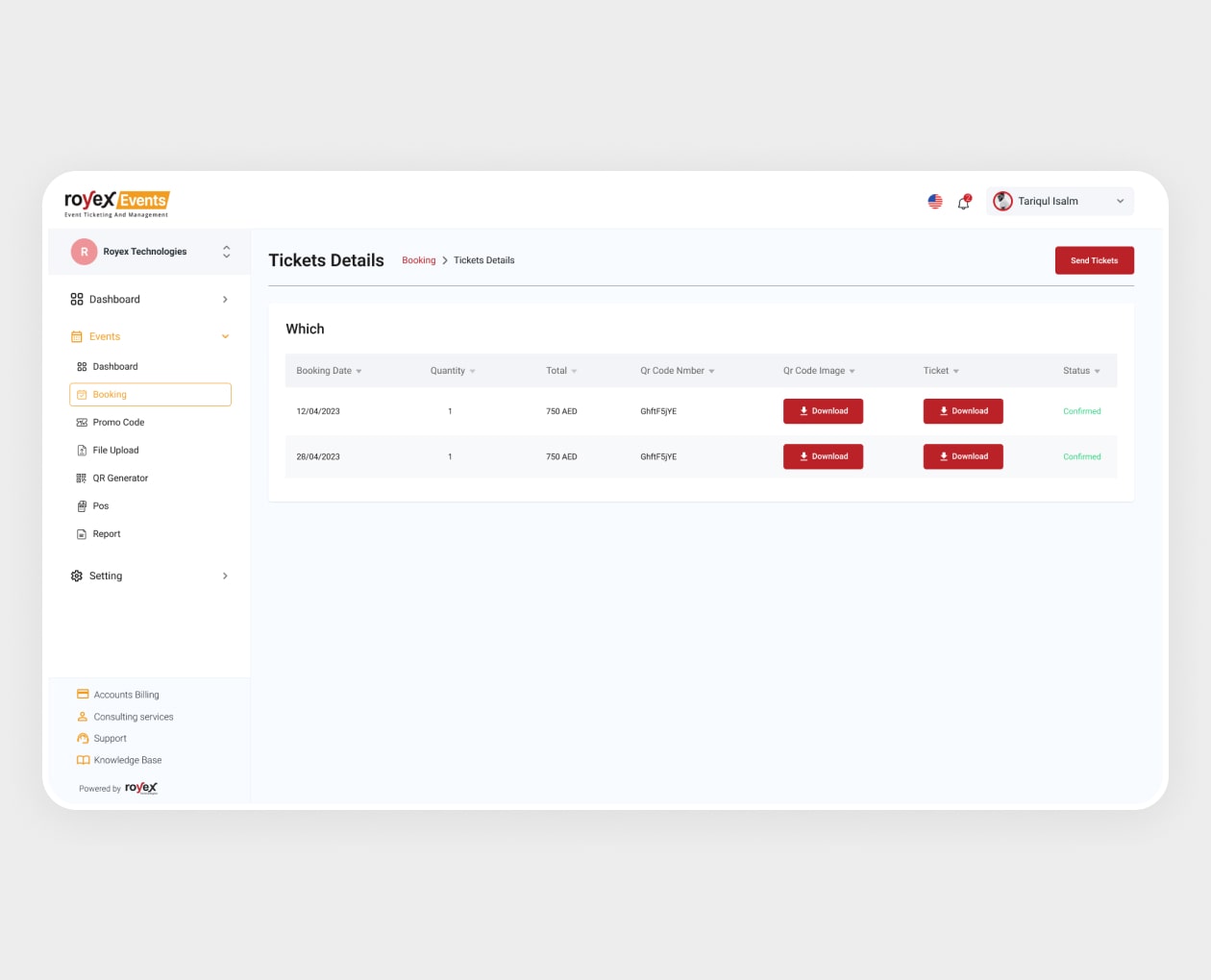Open Promo Code in sidebar

(x=118, y=423)
